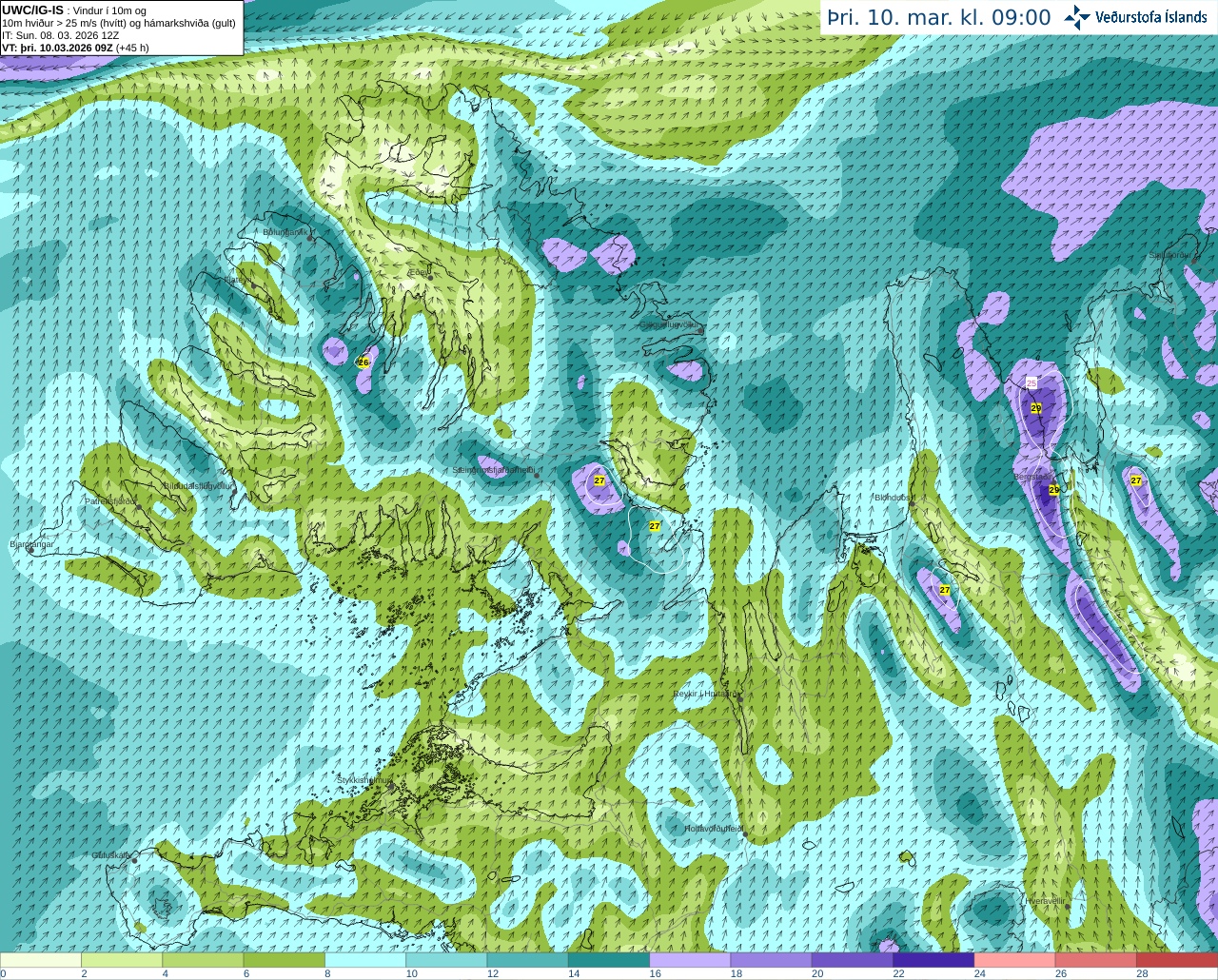Select the purple 20–22 legend swatch
1218x980 pixels.
tap(853, 960)
